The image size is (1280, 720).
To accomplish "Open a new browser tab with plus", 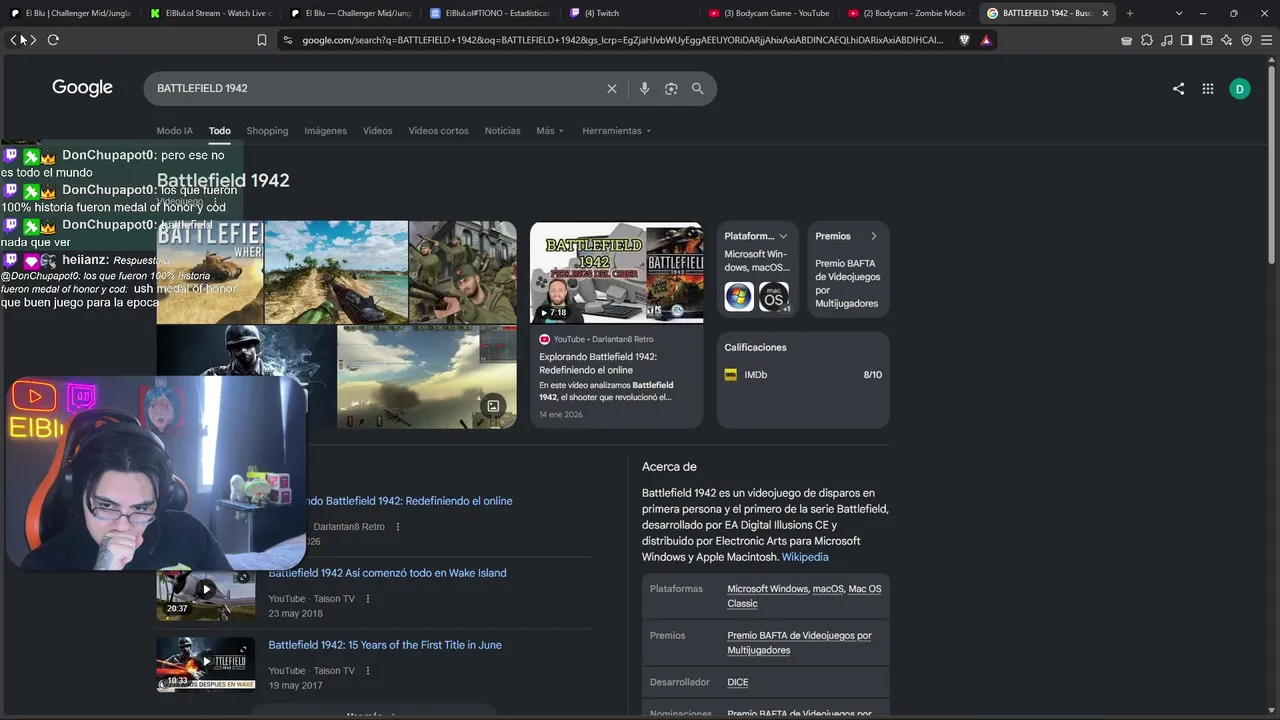I will (x=1130, y=13).
